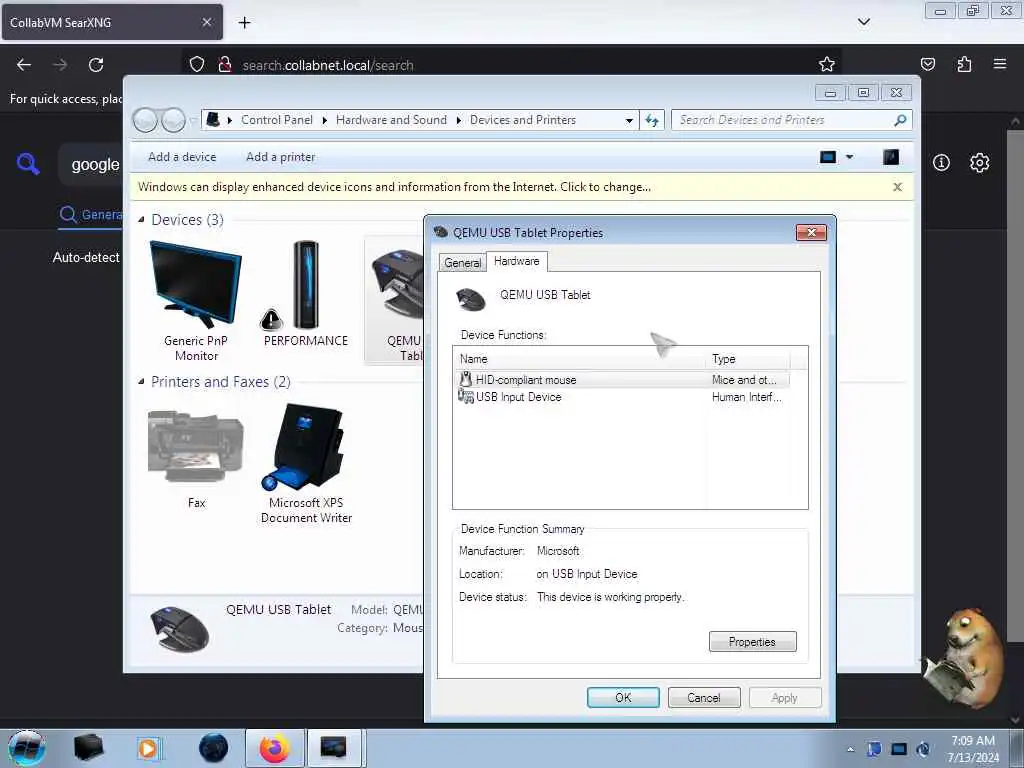Open the Firefox Pocket save icon
The height and width of the screenshot is (768, 1024).
927,64
